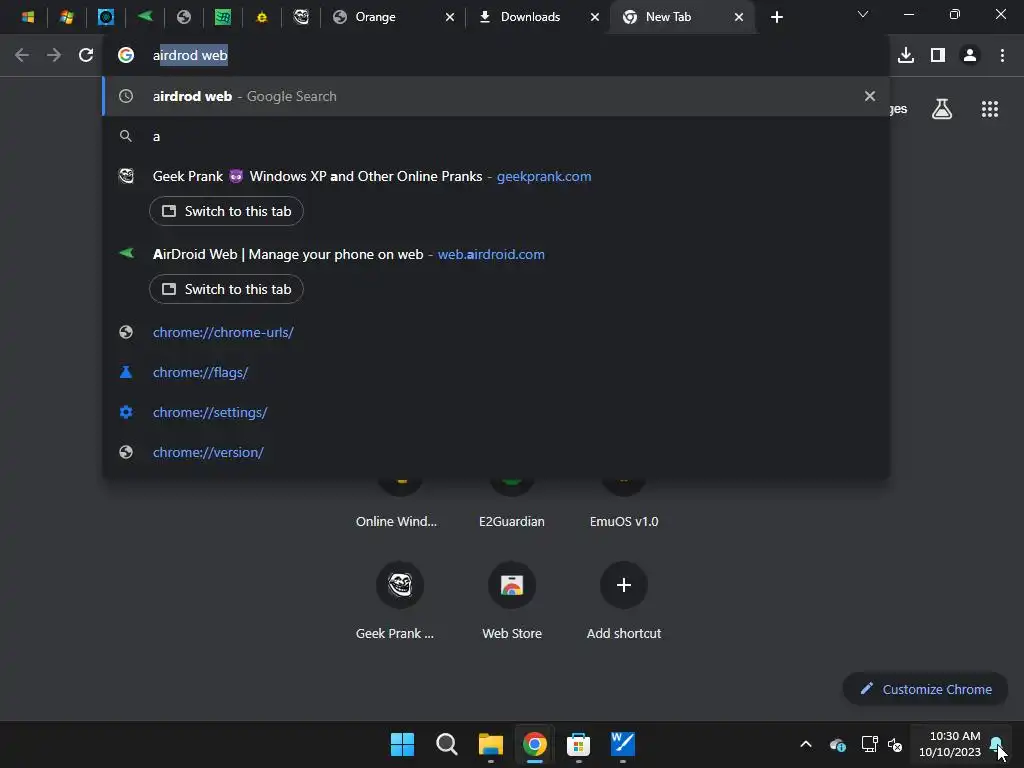
Task: Select the chrome://flags/ suggestion
Action: pos(496,372)
